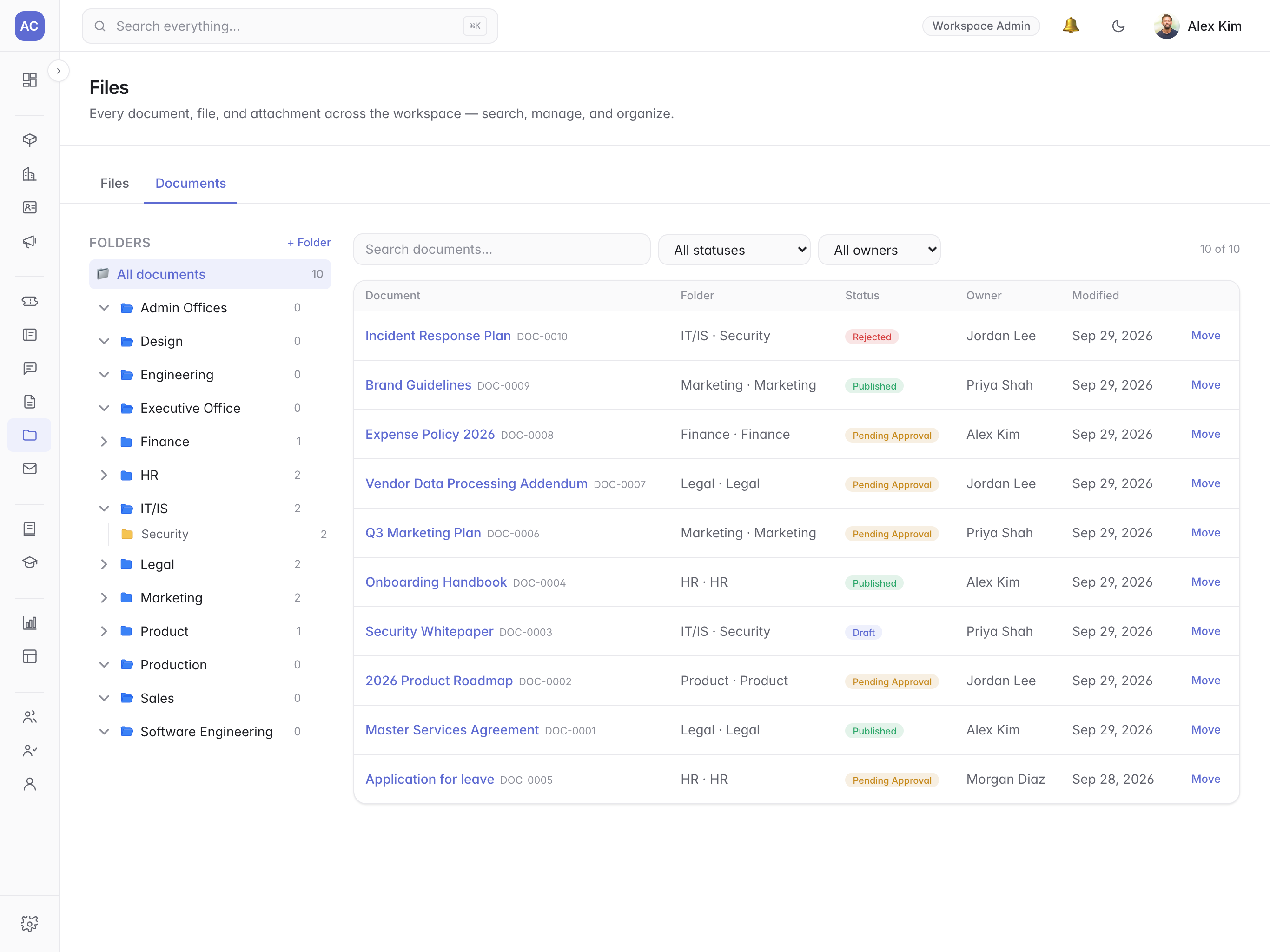Open the table layout sidebar icon
1270x952 pixels.
point(29,656)
